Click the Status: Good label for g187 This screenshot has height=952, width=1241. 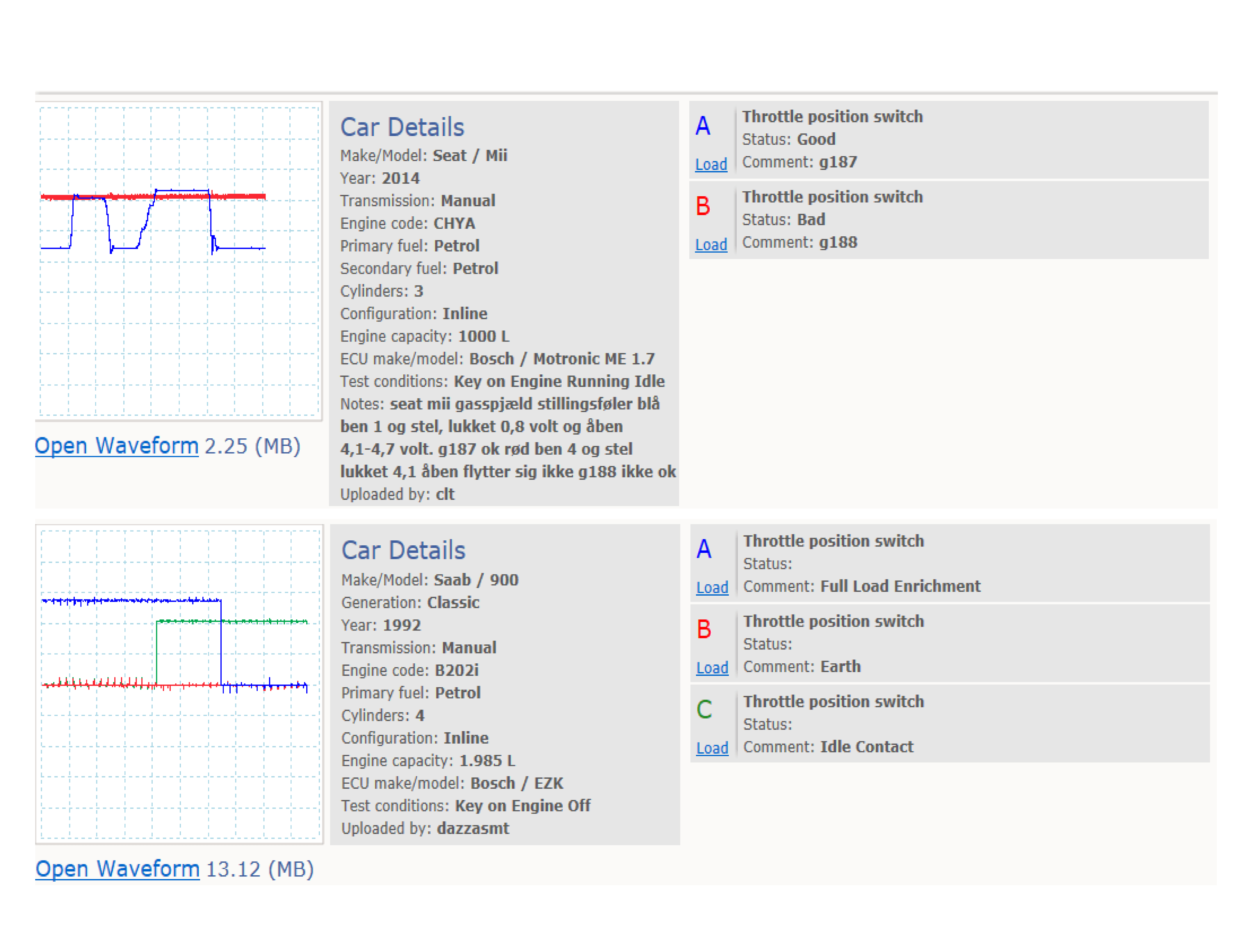pyautogui.click(x=788, y=140)
